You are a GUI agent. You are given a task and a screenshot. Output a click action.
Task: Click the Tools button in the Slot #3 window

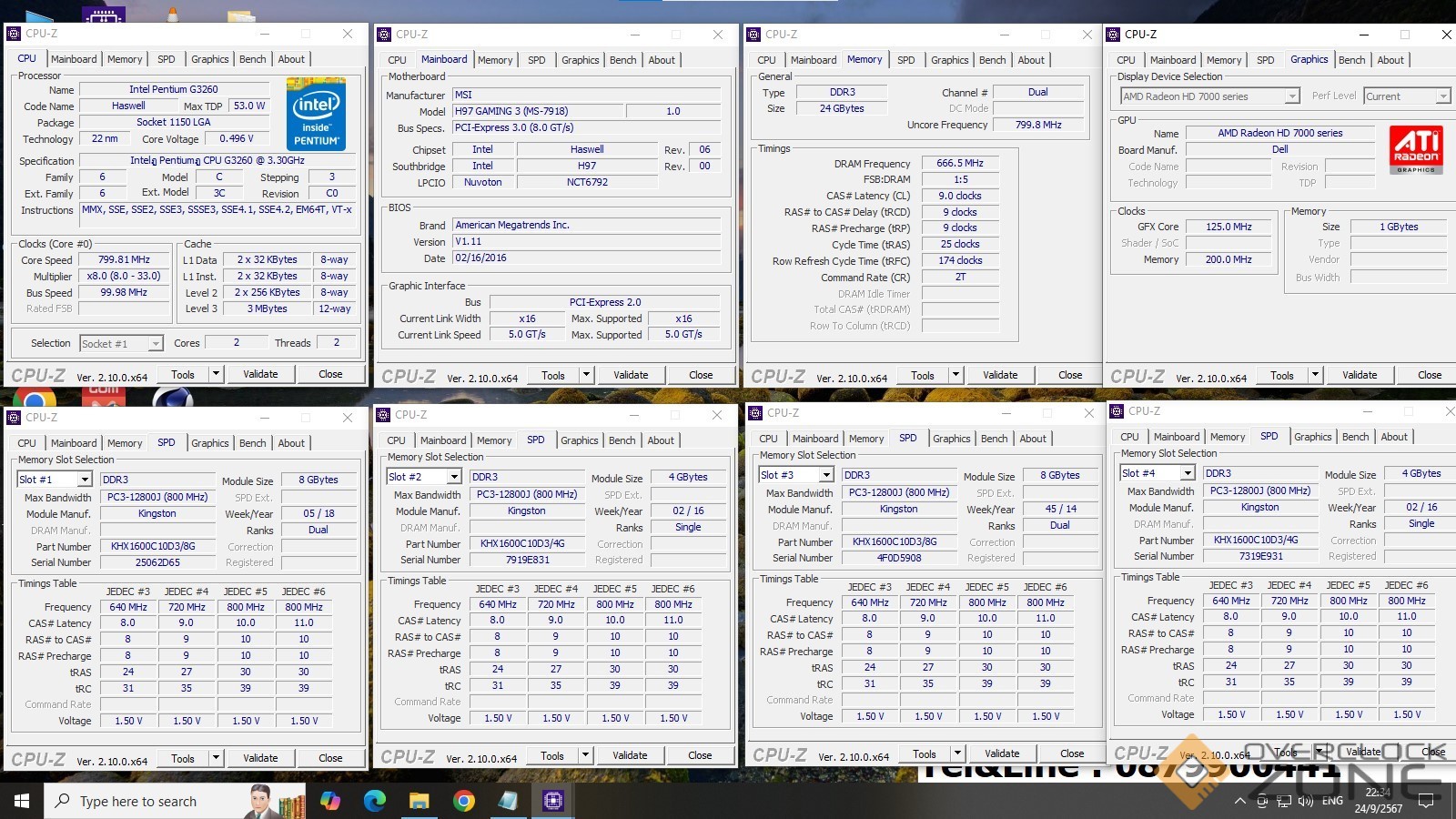tap(925, 753)
